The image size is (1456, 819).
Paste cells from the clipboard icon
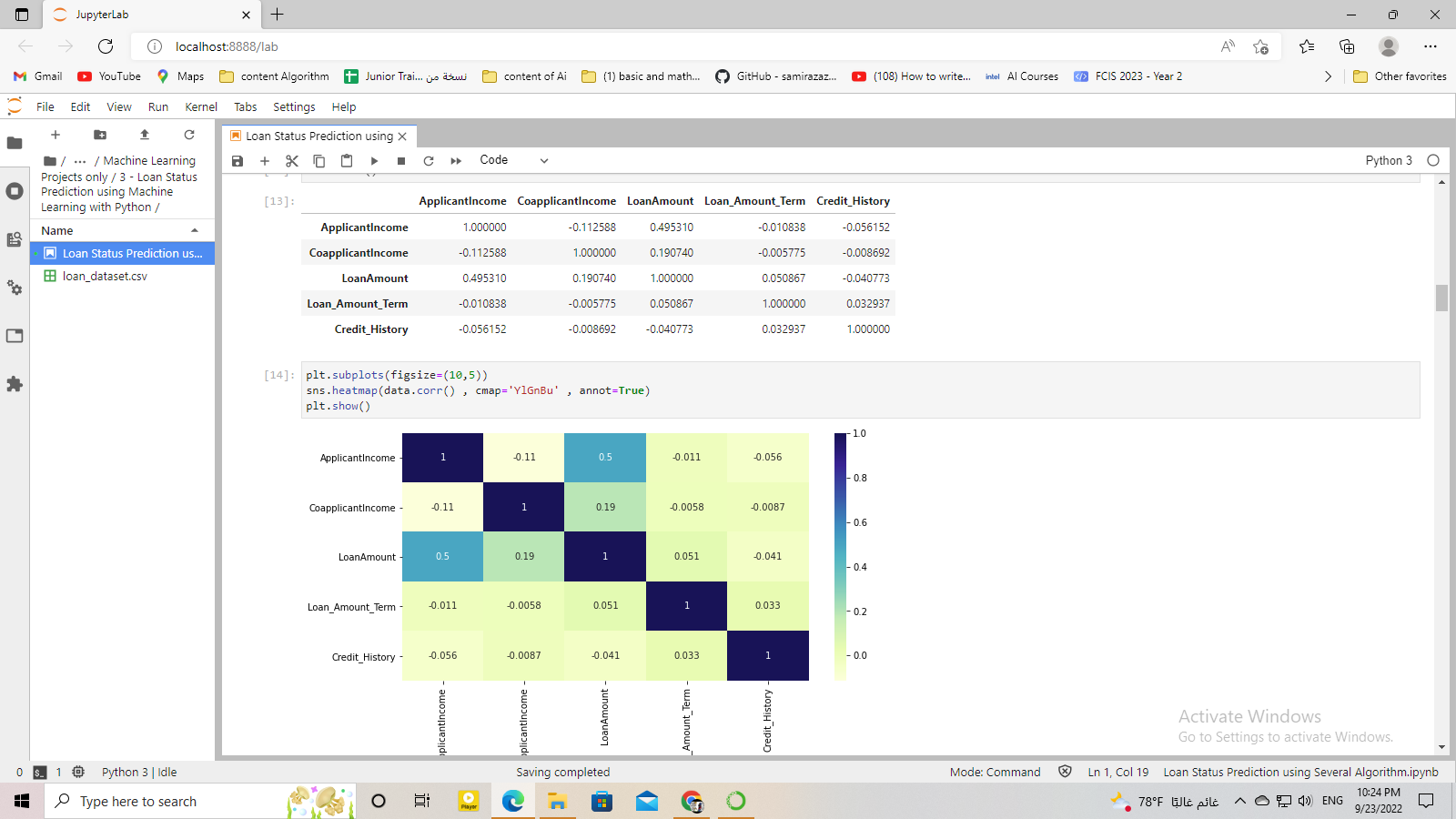pyautogui.click(x=346, y=160)
